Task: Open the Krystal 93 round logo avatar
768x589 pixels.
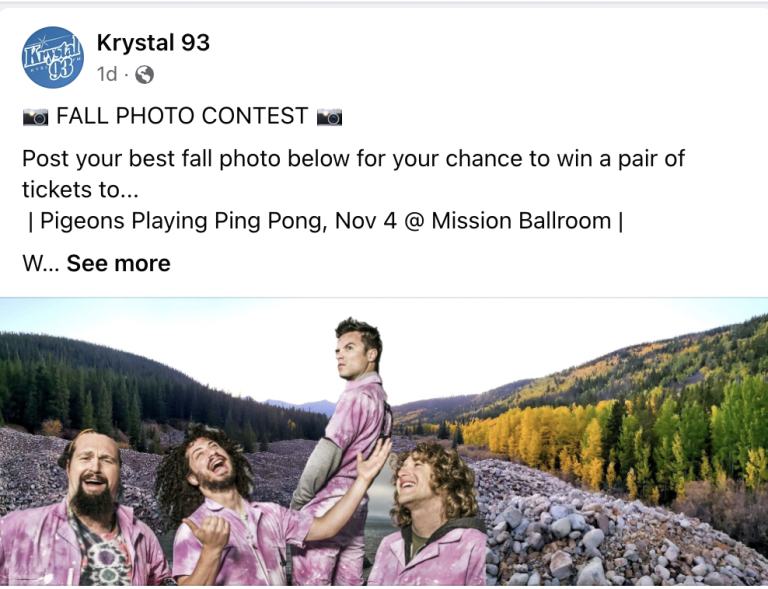Action: click(x=53, y=57)
